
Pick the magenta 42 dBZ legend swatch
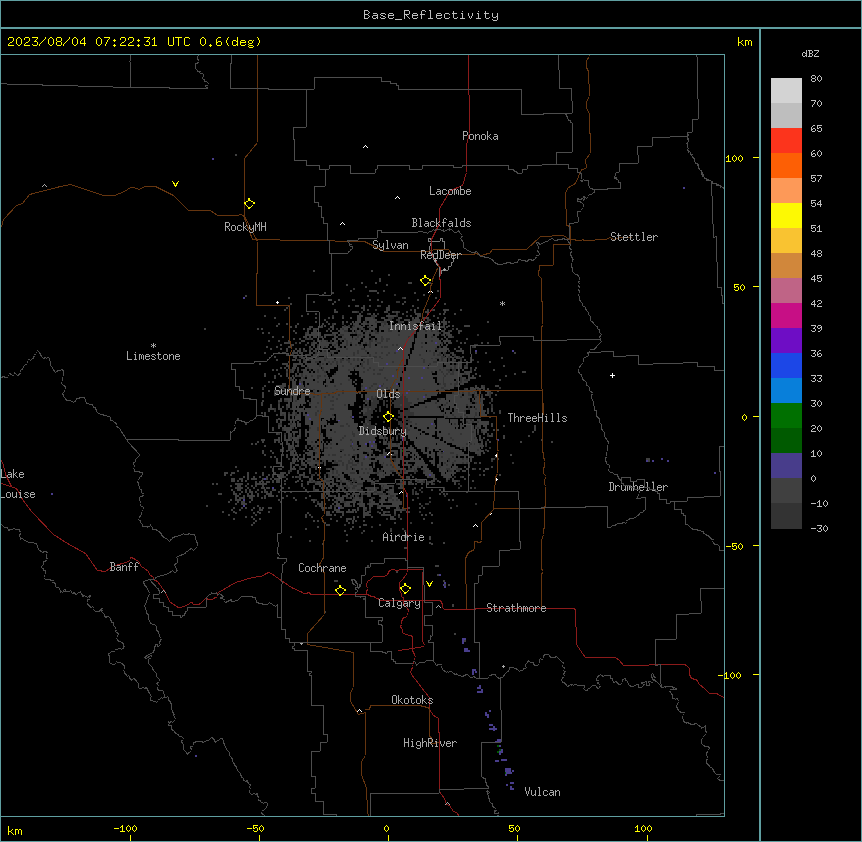(x=786, y=315)
